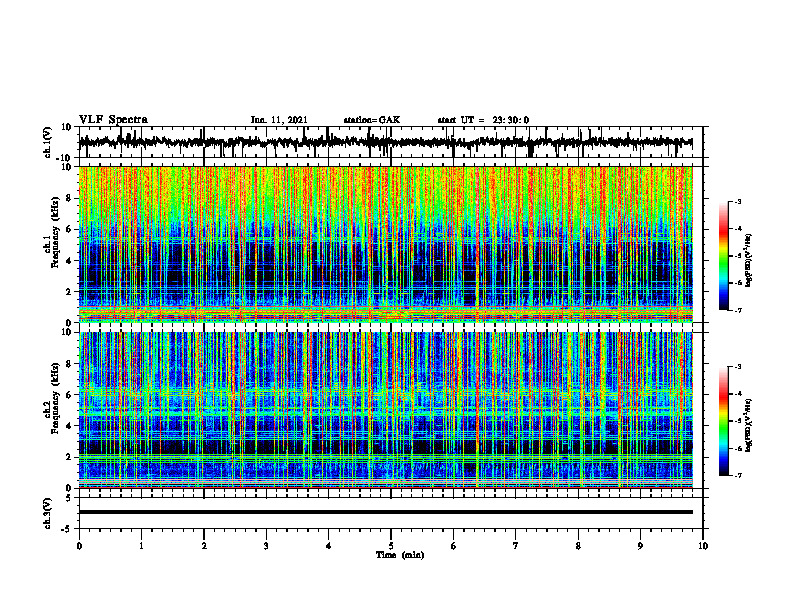Click time axis tick label "5"
The width and height of the screenshot is (792, 612).
pyautogui.click(x=391, y=545)
